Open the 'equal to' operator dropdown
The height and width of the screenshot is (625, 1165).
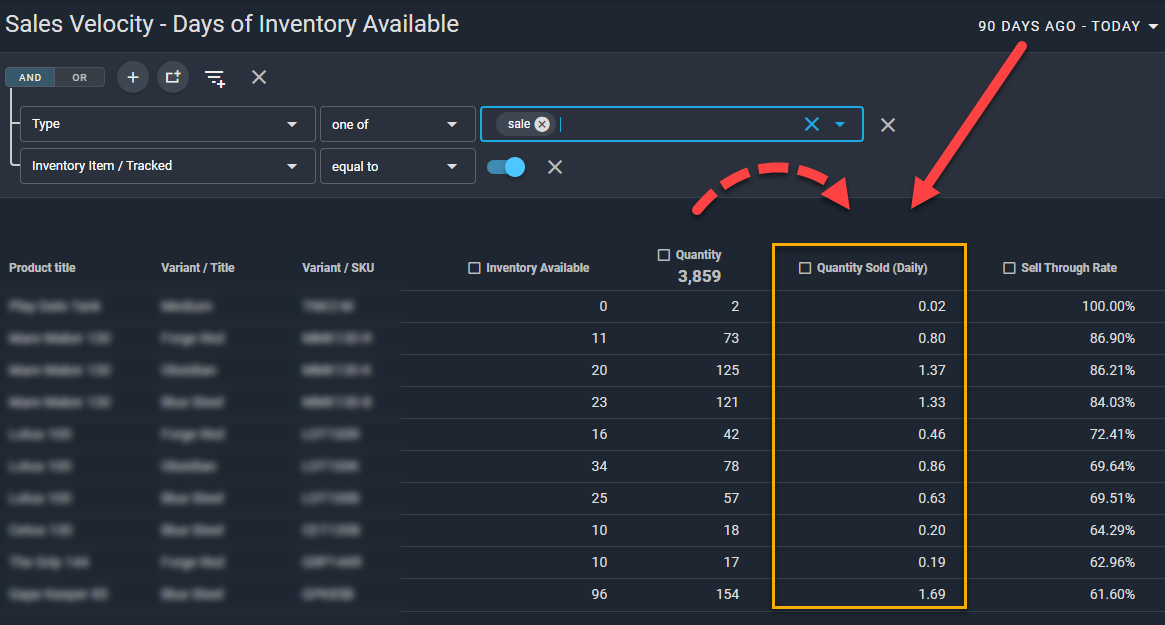(397, 167)
